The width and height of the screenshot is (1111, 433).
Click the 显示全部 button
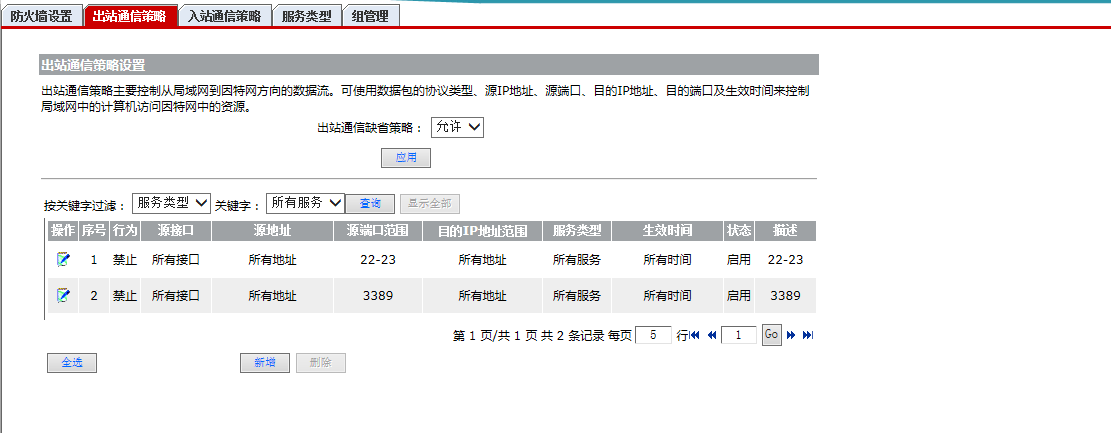pos(429,203)
